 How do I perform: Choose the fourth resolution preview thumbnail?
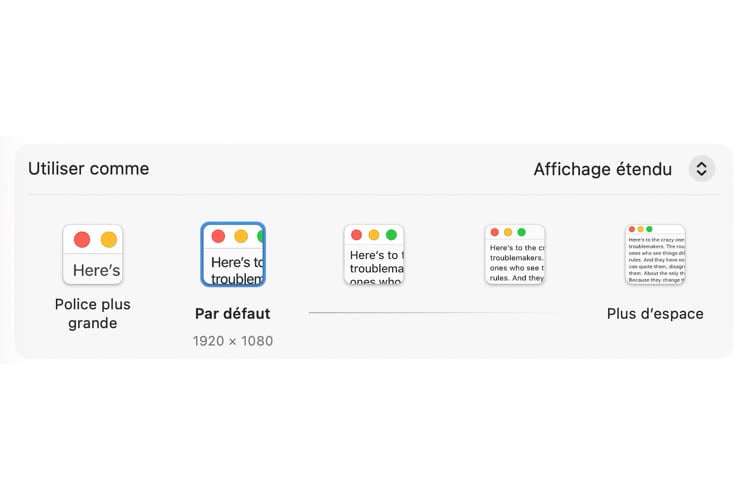coord(515,254)
